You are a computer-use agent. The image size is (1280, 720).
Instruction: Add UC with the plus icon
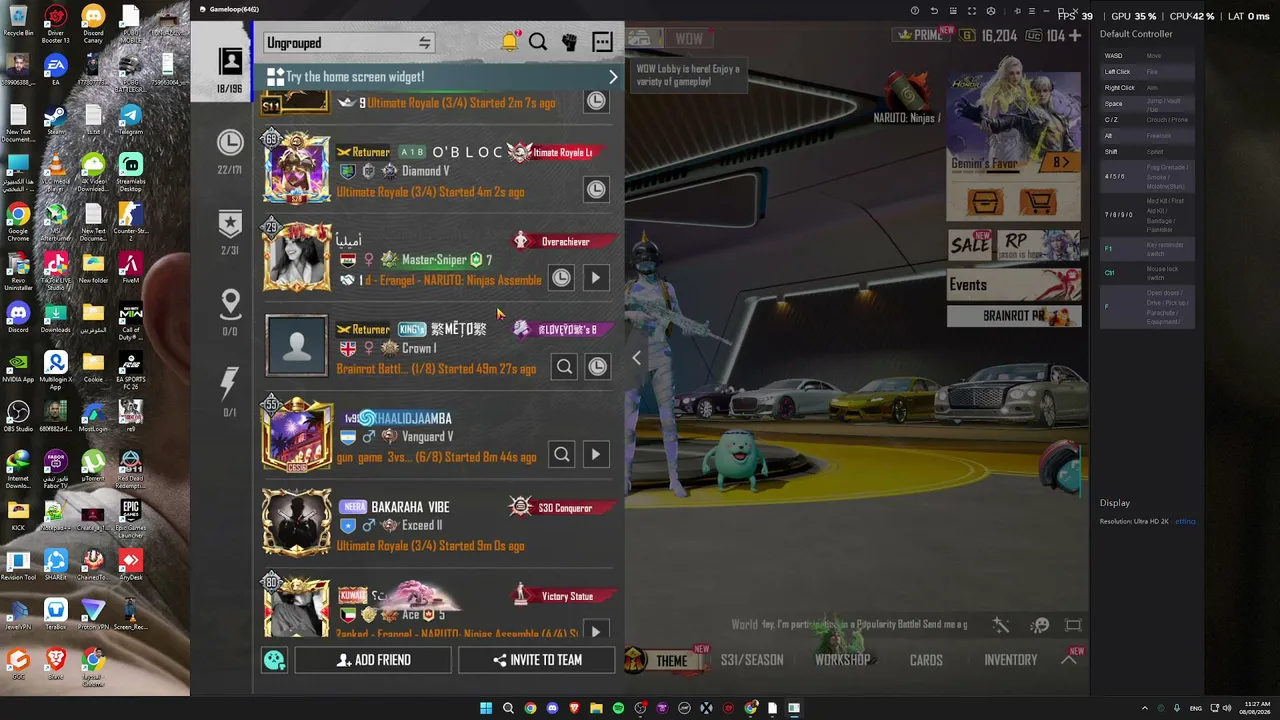[x=1075, y=36]
